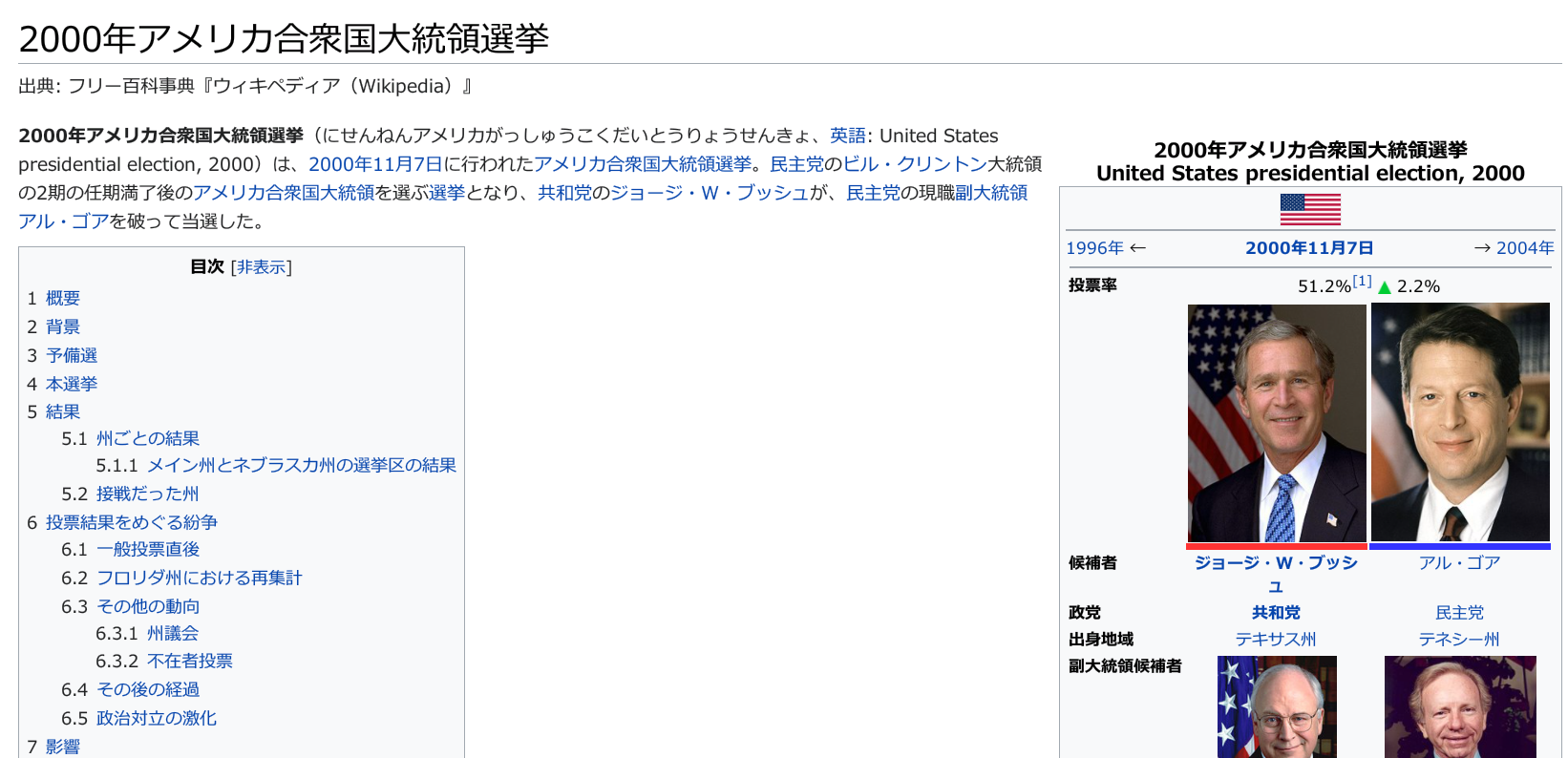Open Joe Lieberman vice-presidential candidate photo
The image size is (1568, 758).
point(1460,706)
